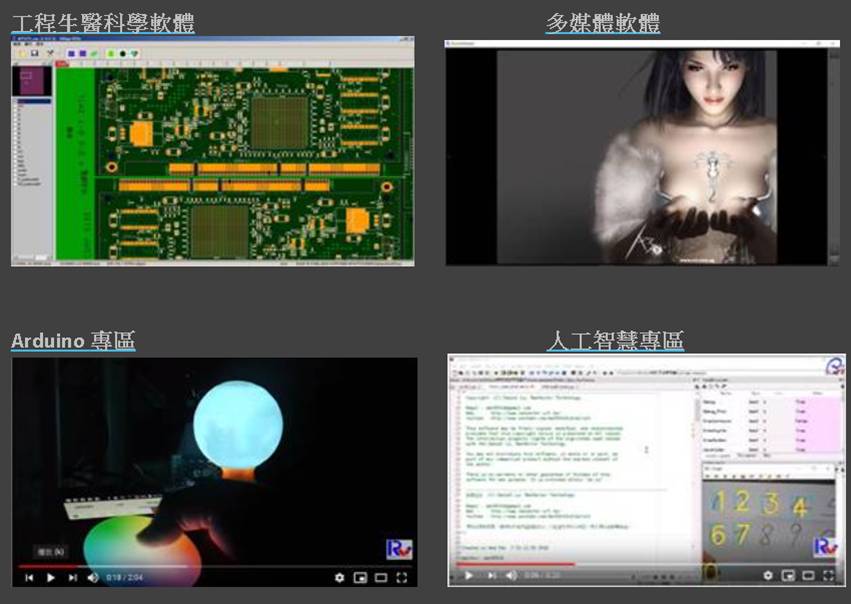Click the PCB layout software screenshot
Image resolution: width=851 pixels, height=604 pixels.
(x=213, y=152)
